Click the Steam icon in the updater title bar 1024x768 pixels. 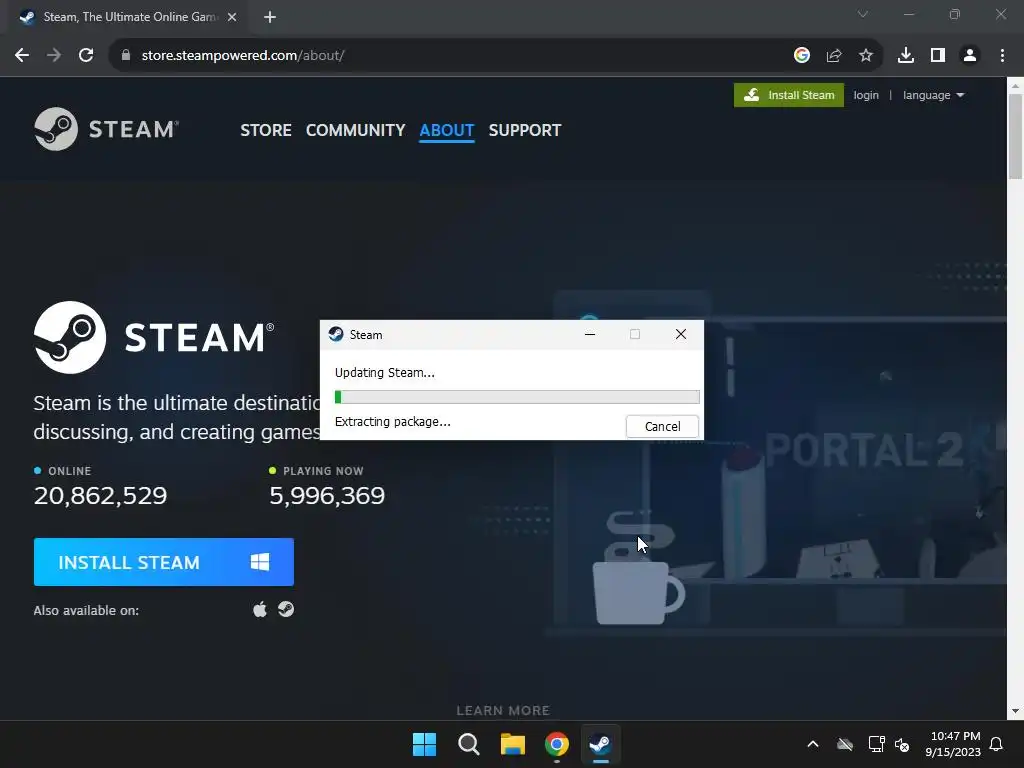pos(336,334)
